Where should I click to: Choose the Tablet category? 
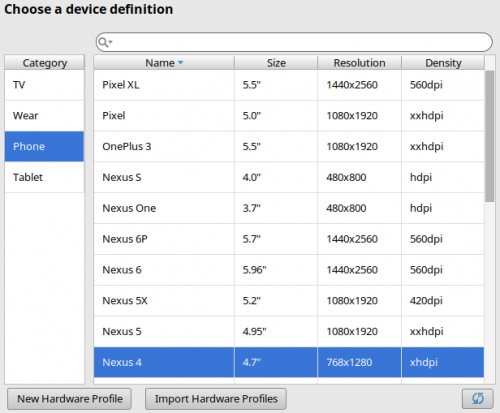(44, 177)
